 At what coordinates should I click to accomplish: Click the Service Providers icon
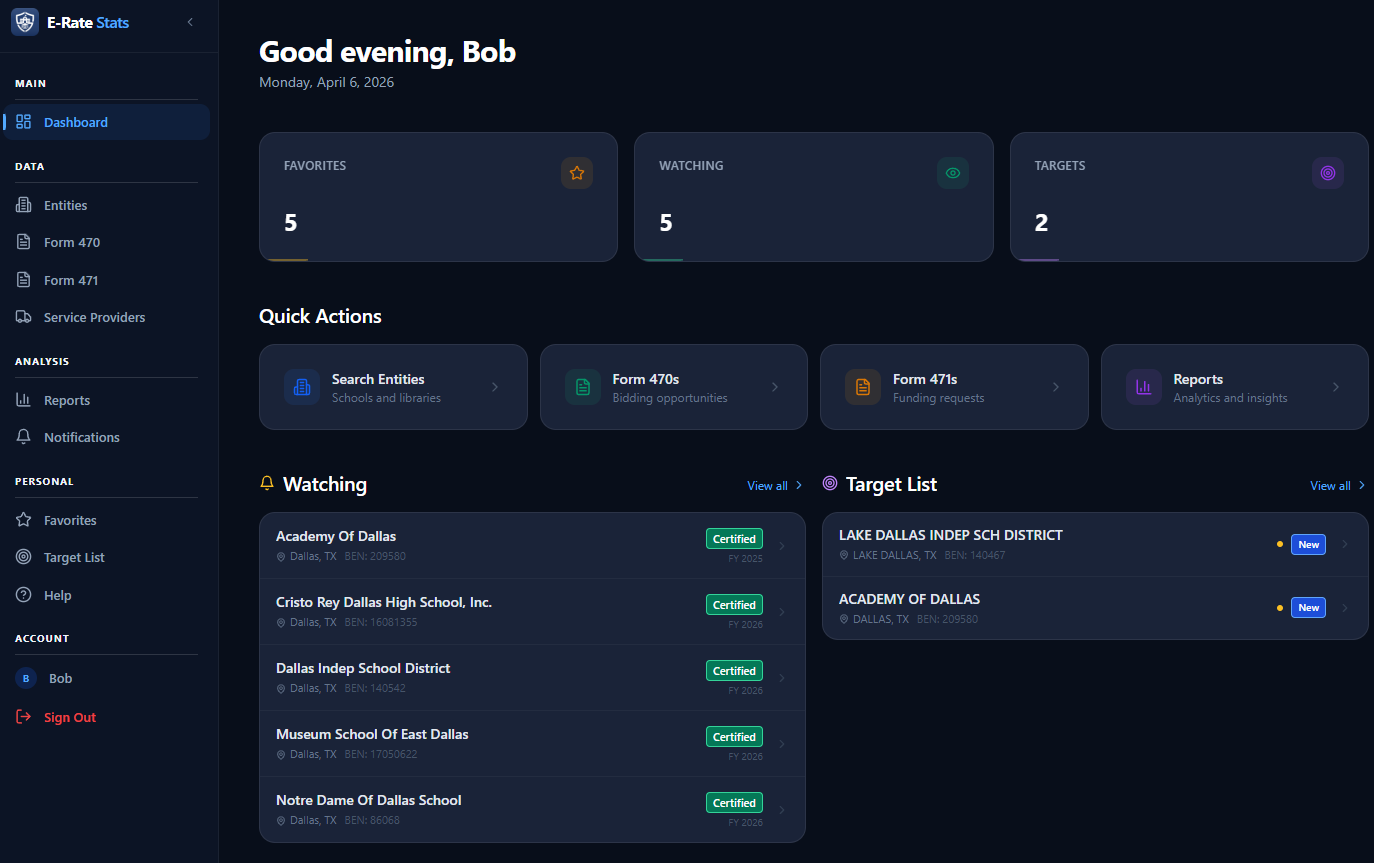pos(24,317)
